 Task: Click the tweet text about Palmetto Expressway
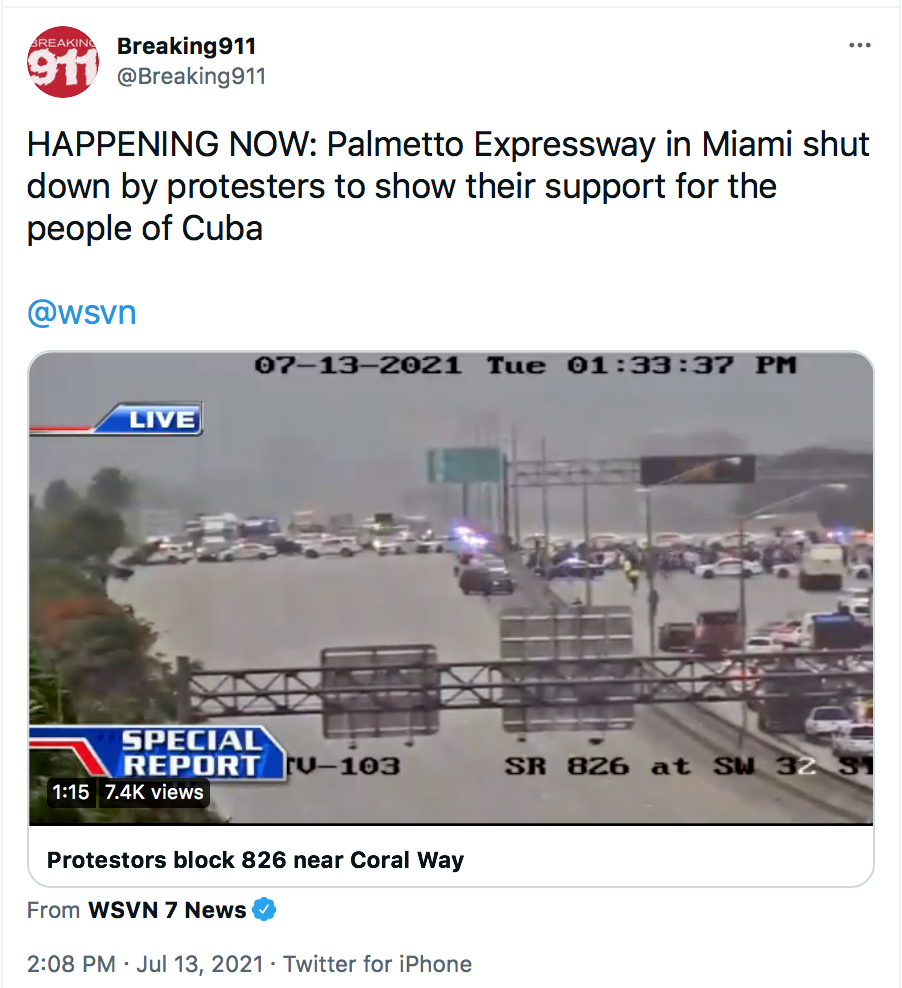[x=448, y=186]
